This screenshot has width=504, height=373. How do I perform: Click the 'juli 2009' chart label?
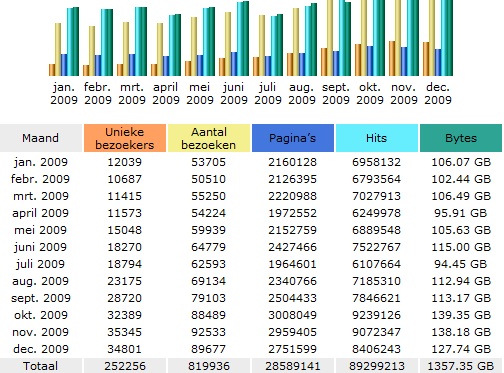click(268, 94)
